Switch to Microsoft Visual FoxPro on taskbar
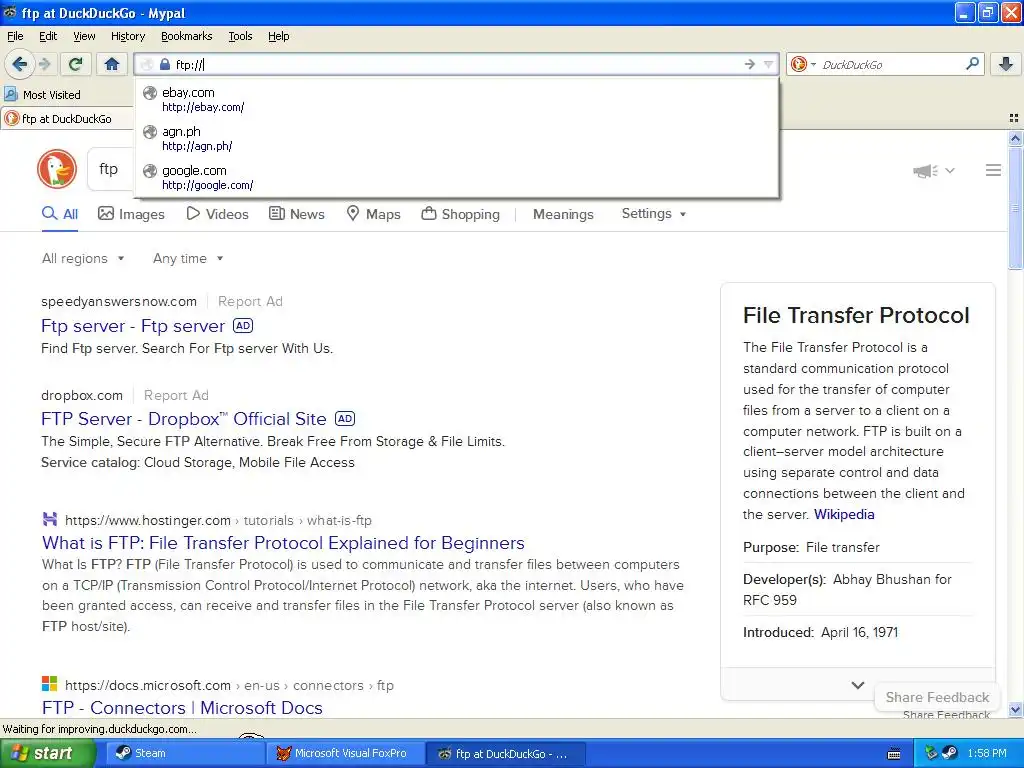The height and width of the screenshot is (768, 1024). click(x=345, y=753)
